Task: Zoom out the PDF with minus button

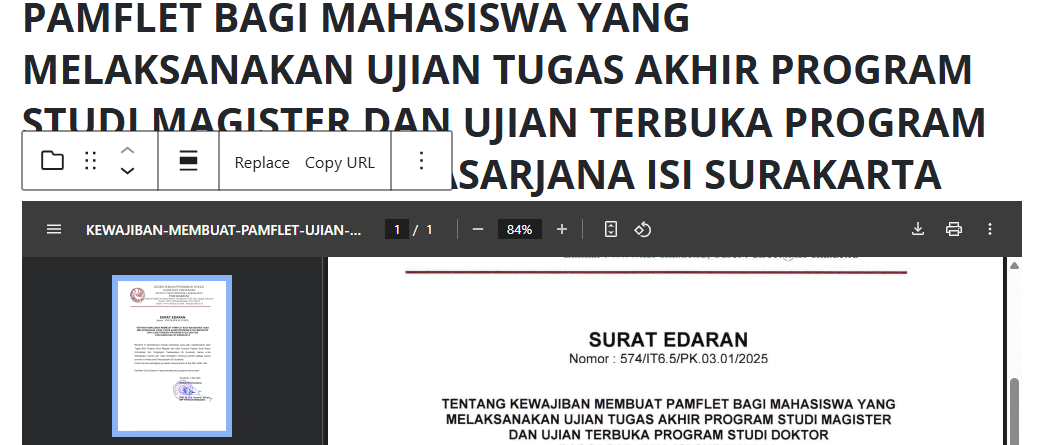Action: (478, 229)
